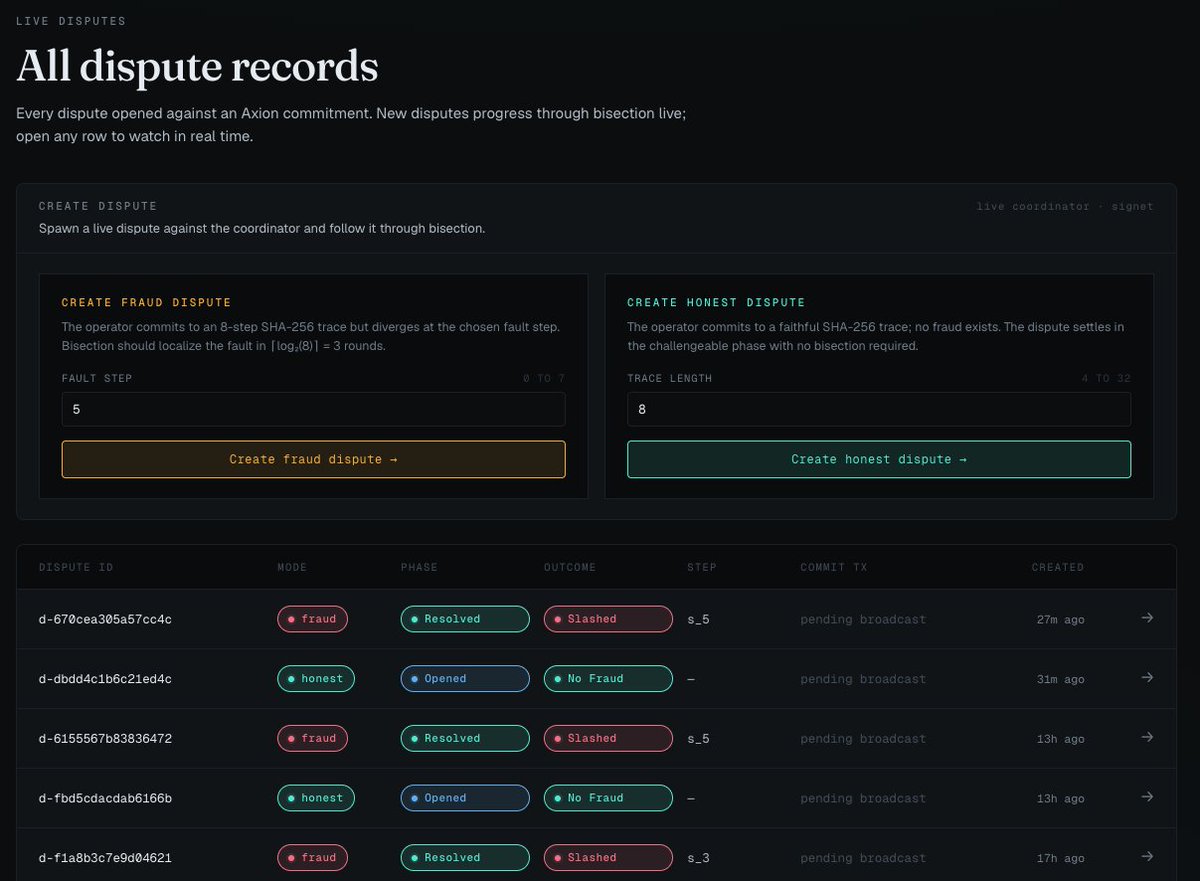Click the Phase column header
The height and width of the screenshot is (881, 1200).
tap(419, 567)
